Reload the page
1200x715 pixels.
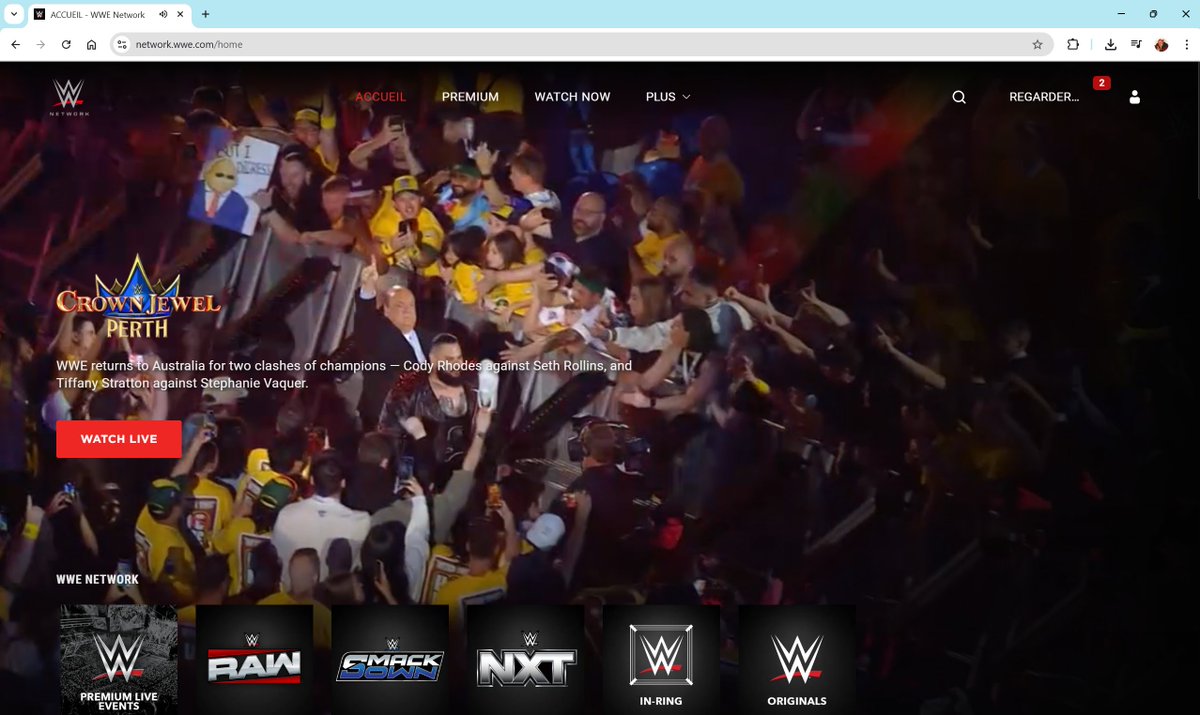click(x=66, y=44)
